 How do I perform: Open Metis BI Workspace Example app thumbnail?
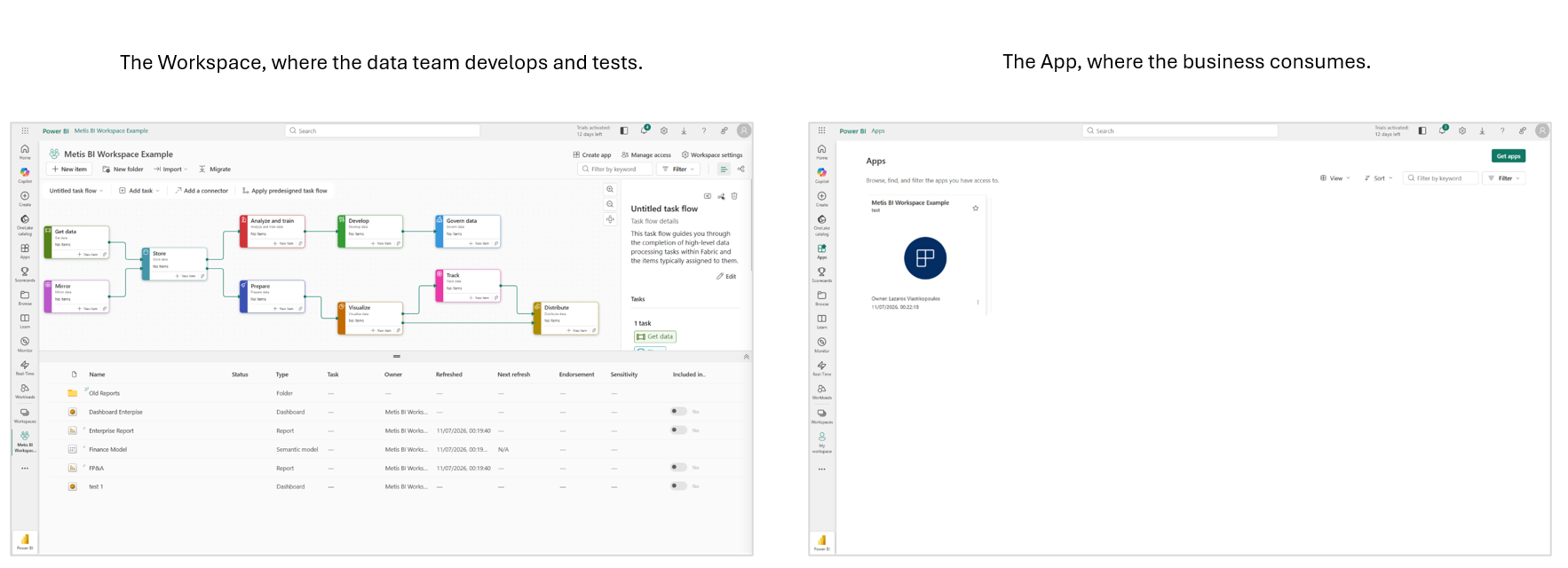[x=925, y=258]
